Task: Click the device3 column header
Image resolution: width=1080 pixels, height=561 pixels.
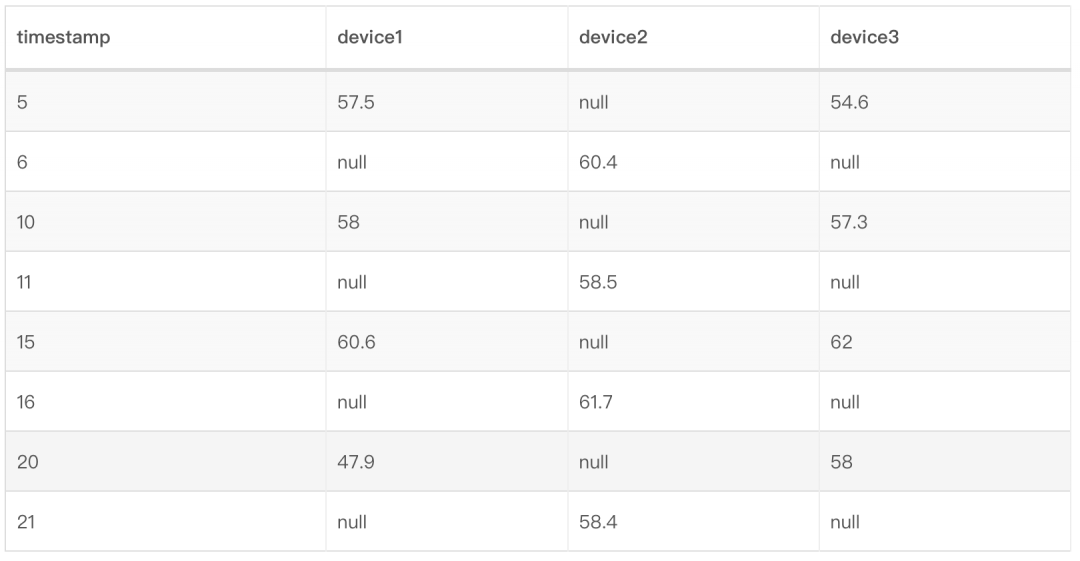Action: tap(859, 38)
